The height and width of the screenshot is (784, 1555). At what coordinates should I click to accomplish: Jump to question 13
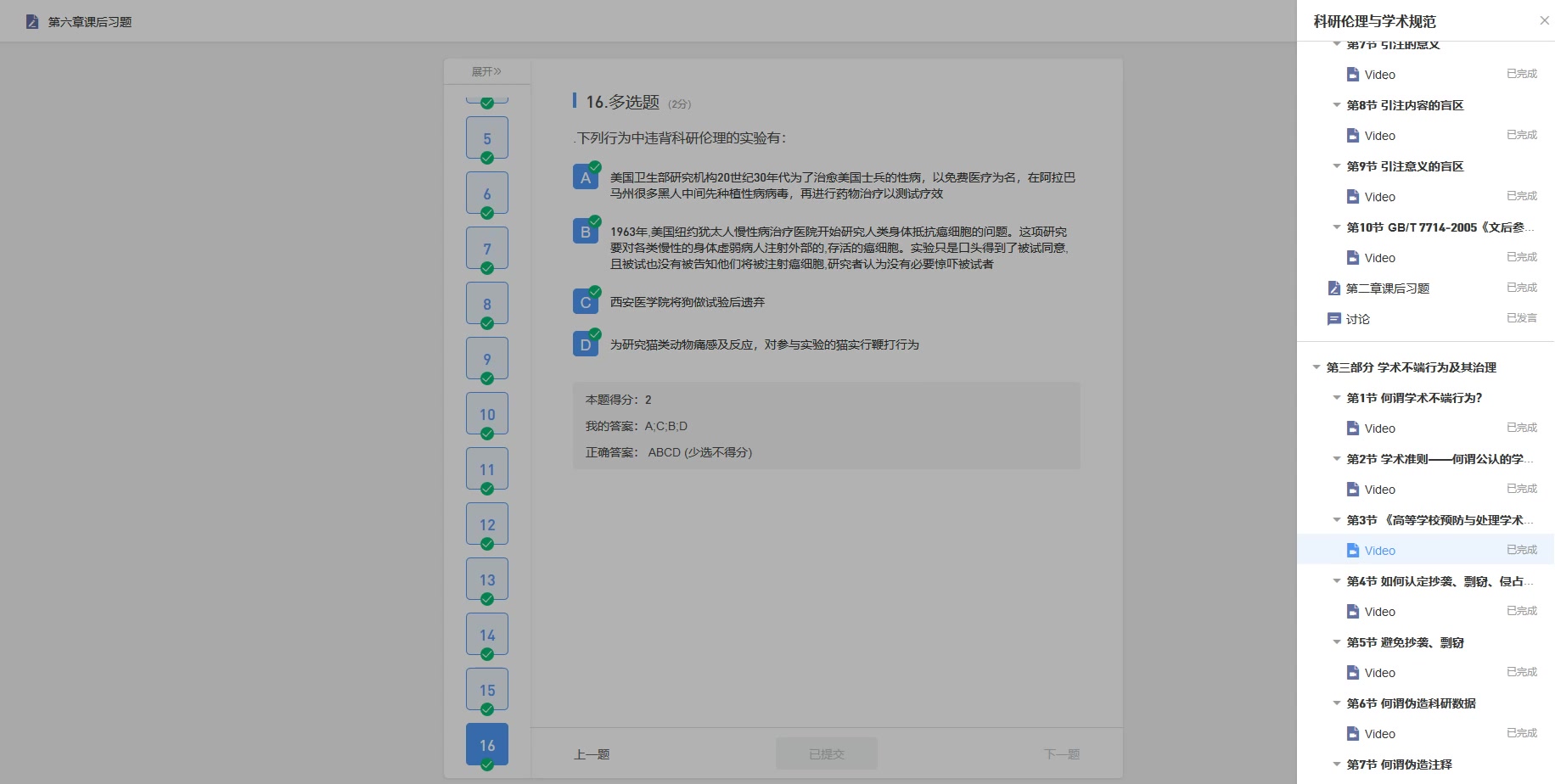pyautogui.click(x=487, y=580)
